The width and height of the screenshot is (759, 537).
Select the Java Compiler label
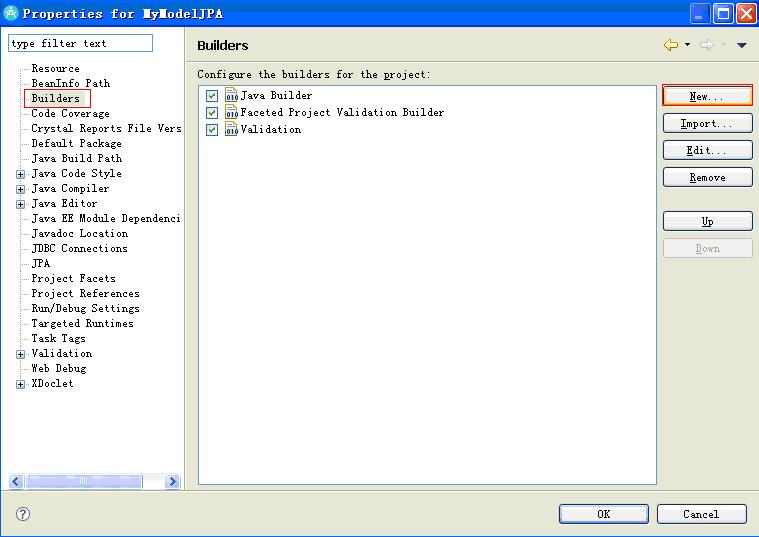click(70, 188)
